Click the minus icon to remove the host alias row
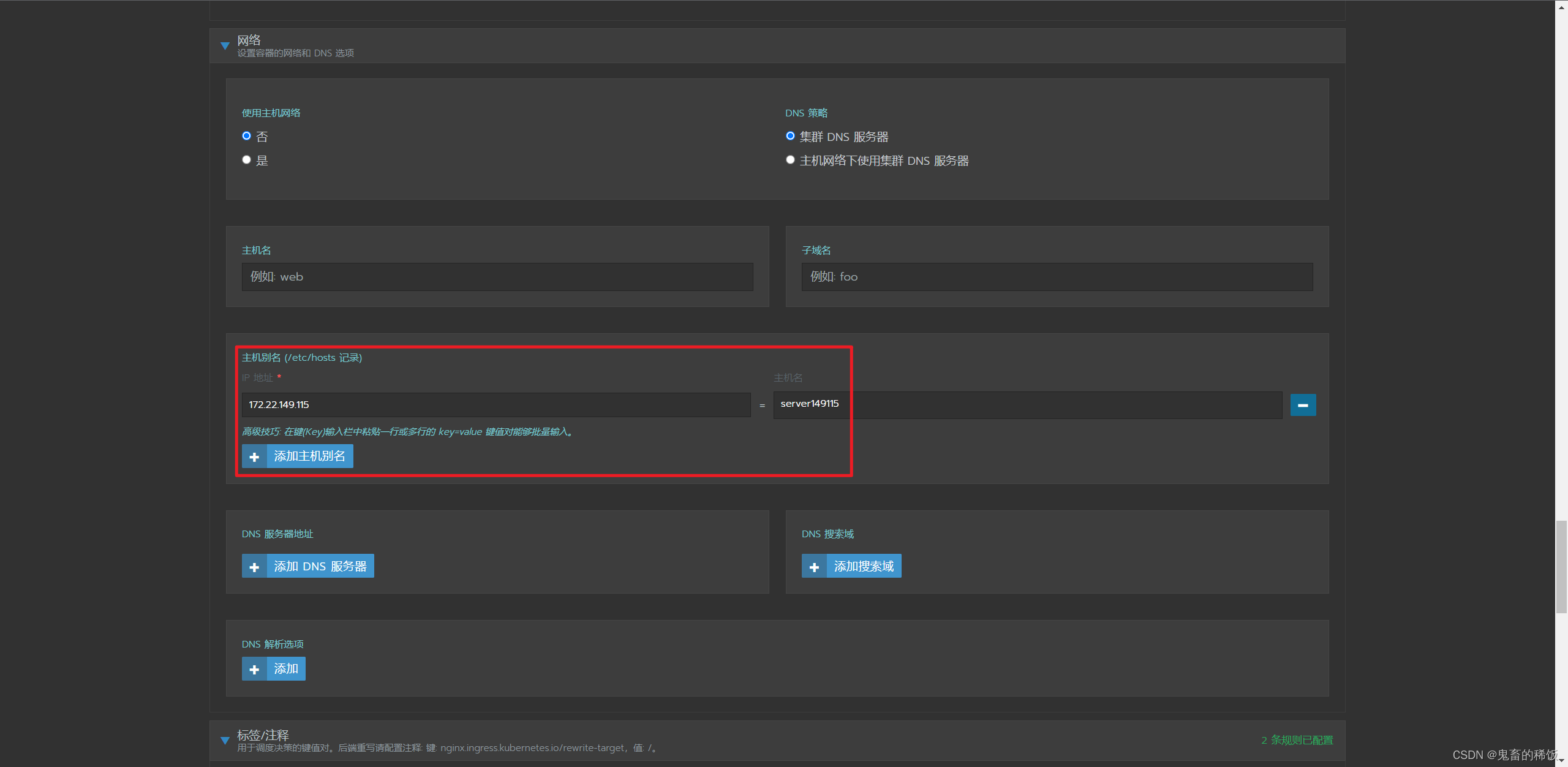 [1303, 404]
